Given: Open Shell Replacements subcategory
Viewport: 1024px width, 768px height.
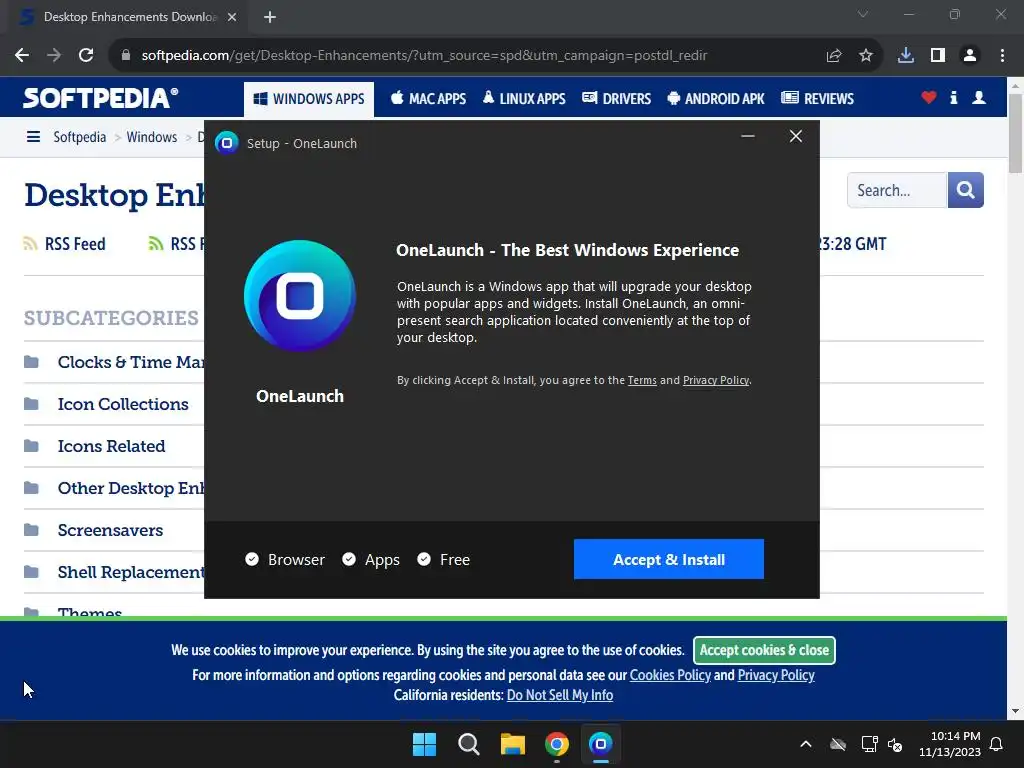Looking at the screenshot, I should pos(131,572).
